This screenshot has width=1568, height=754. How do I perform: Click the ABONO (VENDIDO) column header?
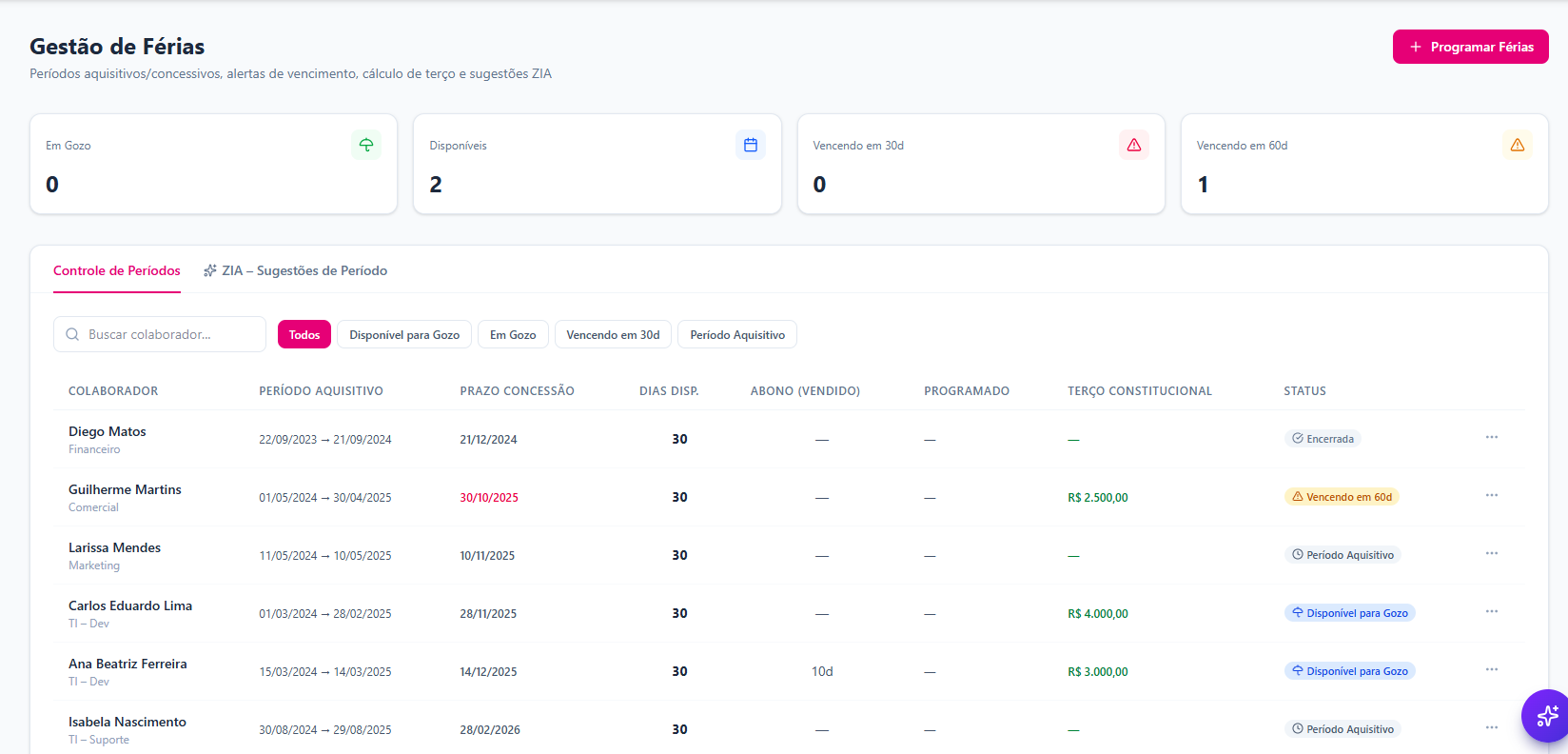point(805,391)
